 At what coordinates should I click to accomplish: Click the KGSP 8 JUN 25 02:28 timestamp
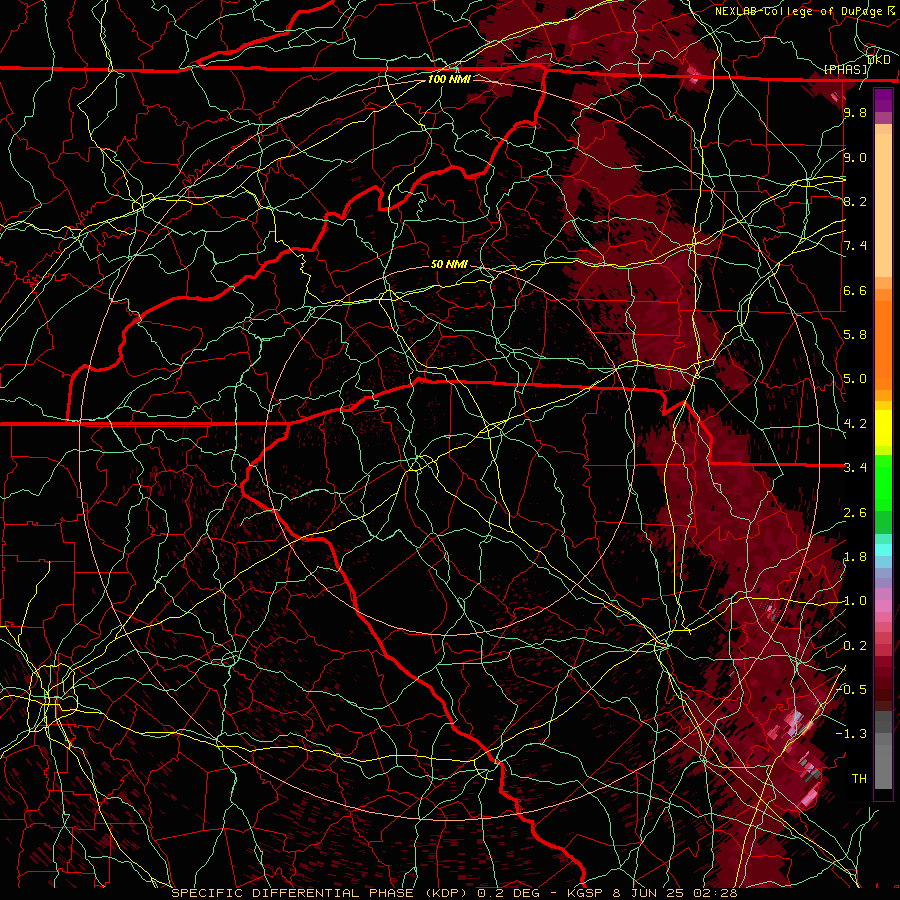653,893
